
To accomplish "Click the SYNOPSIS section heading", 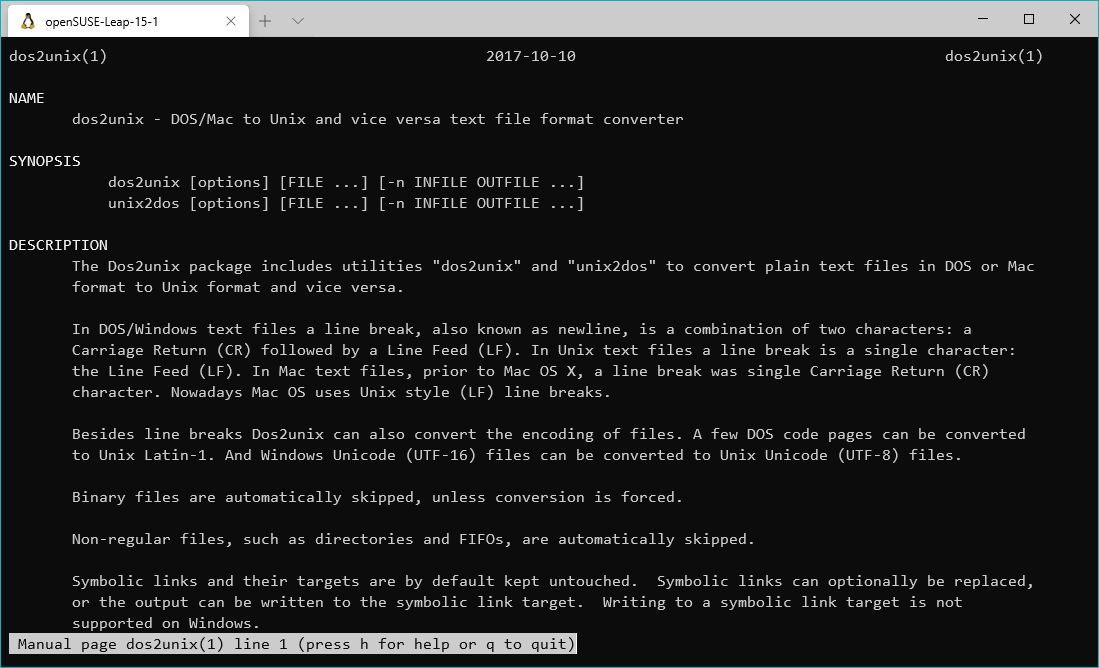I will (45, 161).
